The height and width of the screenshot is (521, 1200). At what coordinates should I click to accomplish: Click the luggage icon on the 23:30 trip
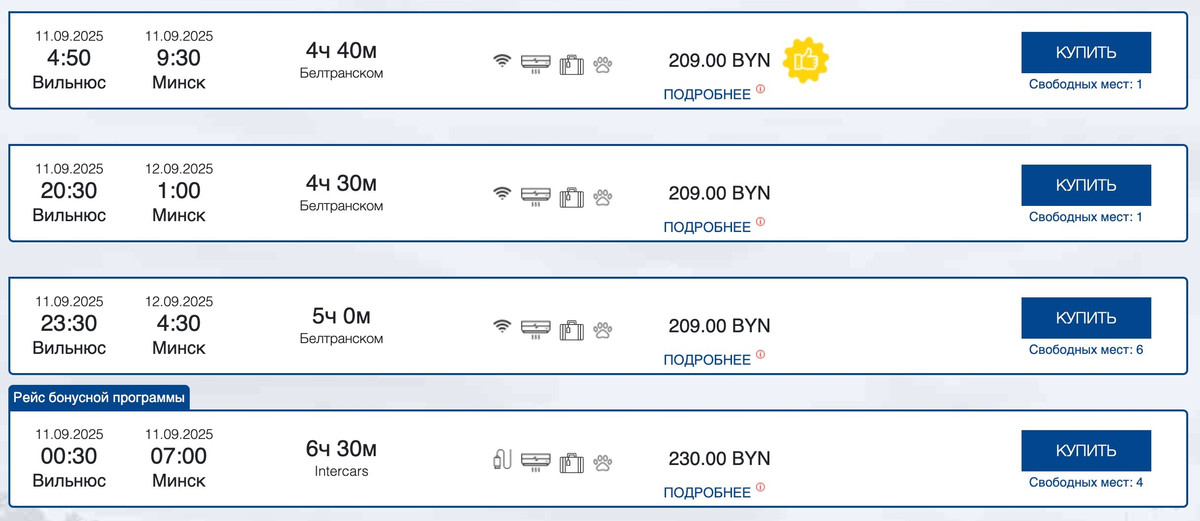tap(572, 328)
